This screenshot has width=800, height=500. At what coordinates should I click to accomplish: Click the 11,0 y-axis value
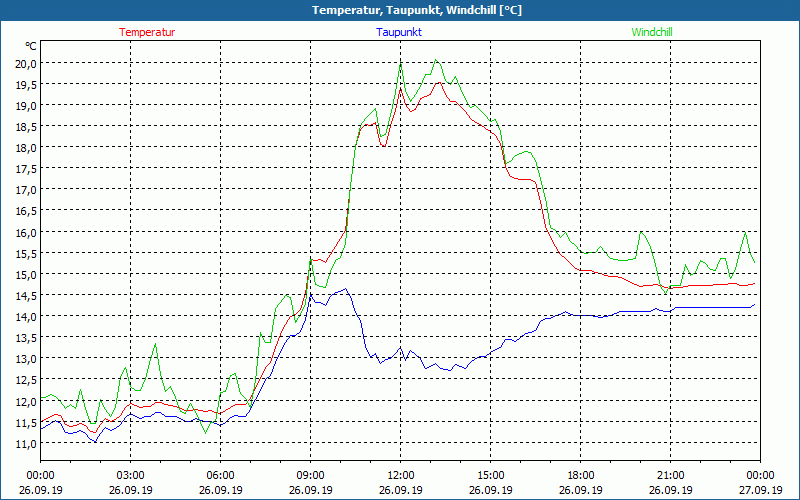click(25, 444)
